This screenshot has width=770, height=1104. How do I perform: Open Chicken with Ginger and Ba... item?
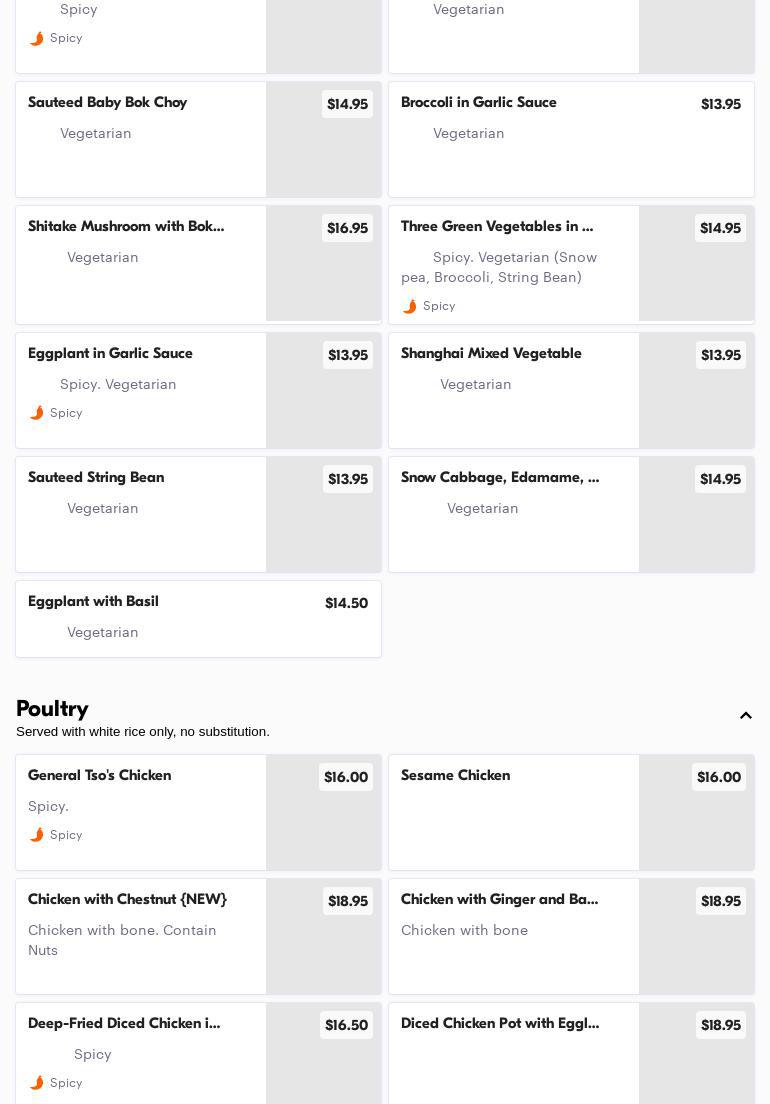(499, 900)
